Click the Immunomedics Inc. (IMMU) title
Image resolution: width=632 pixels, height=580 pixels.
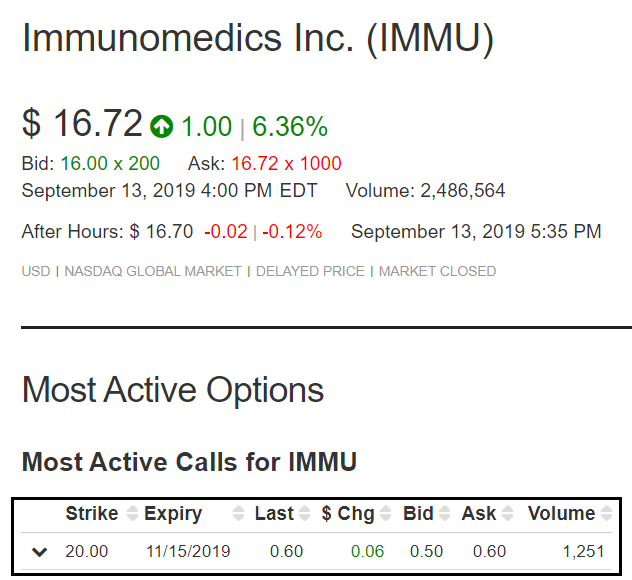pos(258,38)
